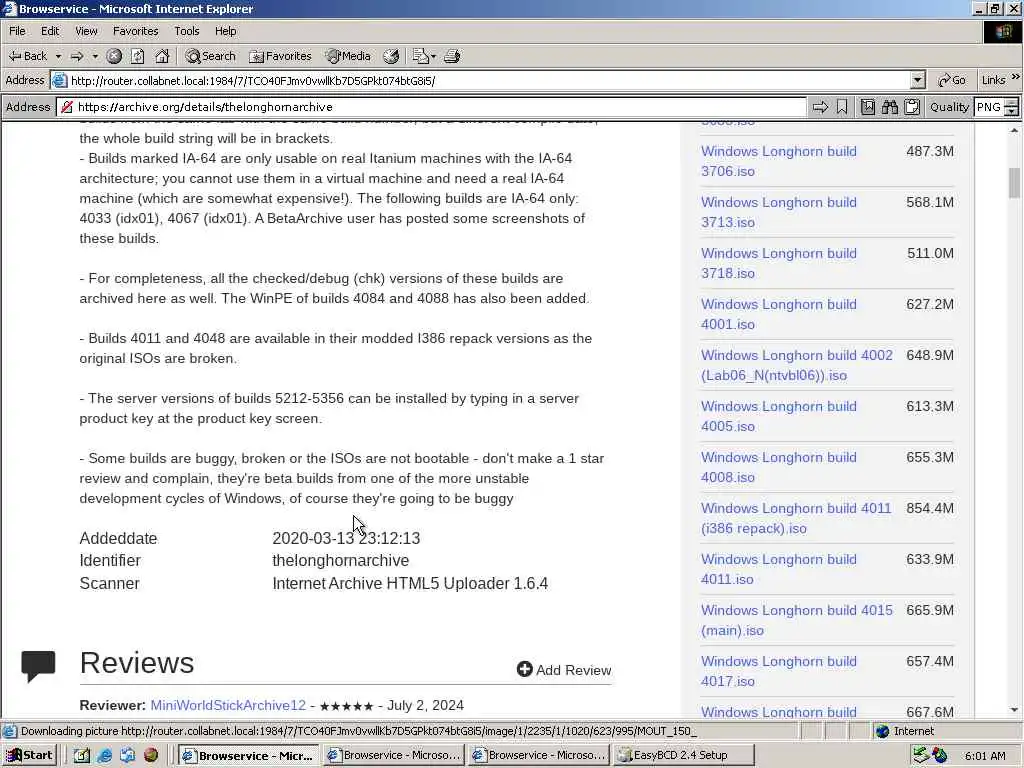The height and width of the screenshot is (768, 1024).
Task: Open the Tools menu
Action: 186,31
